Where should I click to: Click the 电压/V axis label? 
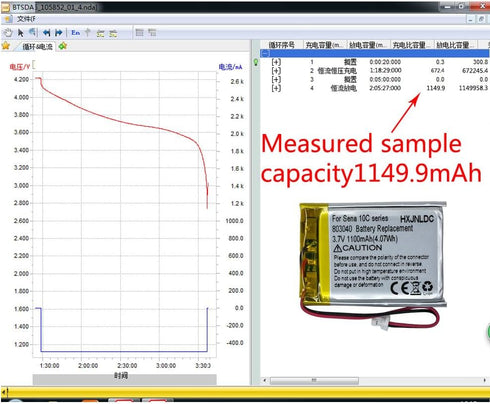click(x=20, y=67)
